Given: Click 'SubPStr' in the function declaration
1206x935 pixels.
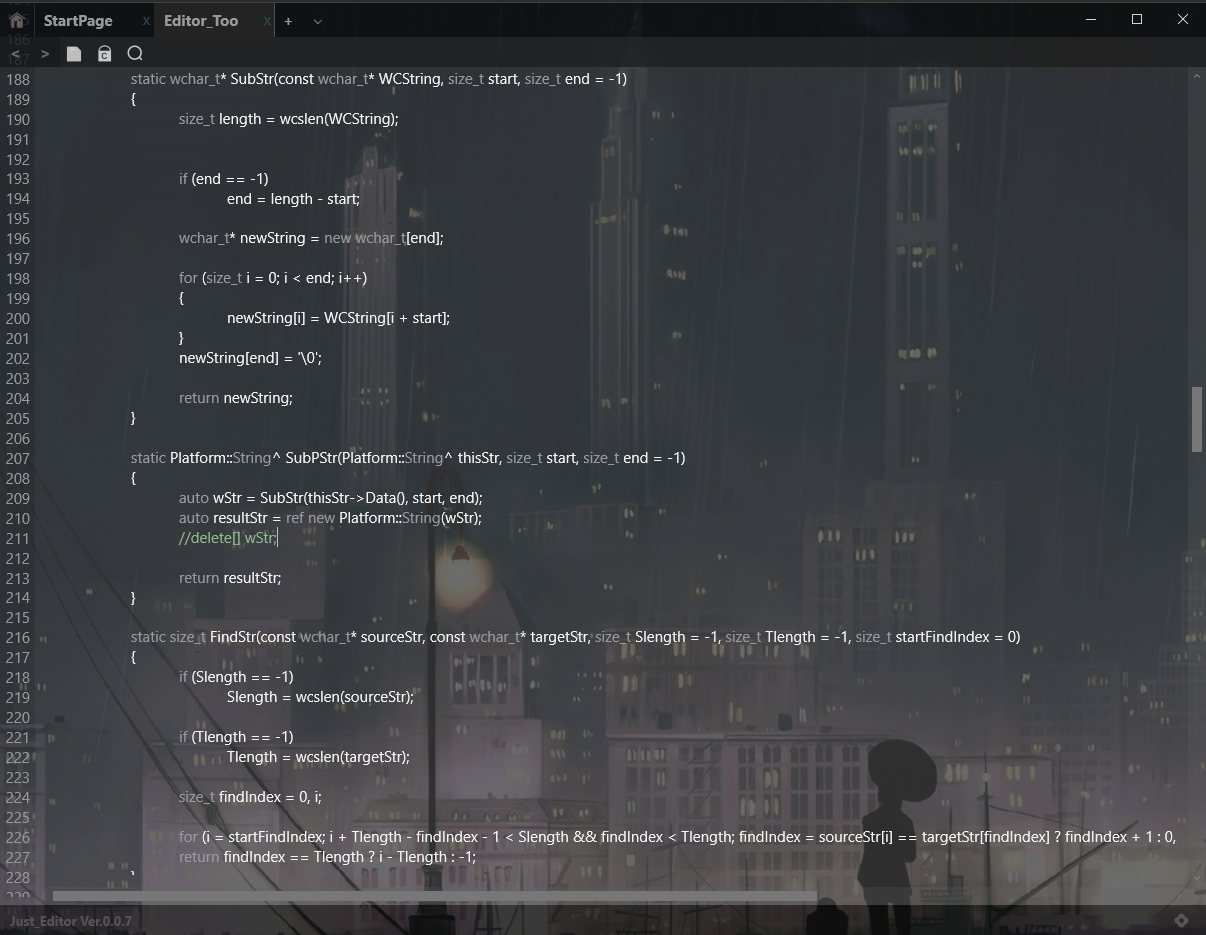Looking at the screenshot, I should click(310, 458).
